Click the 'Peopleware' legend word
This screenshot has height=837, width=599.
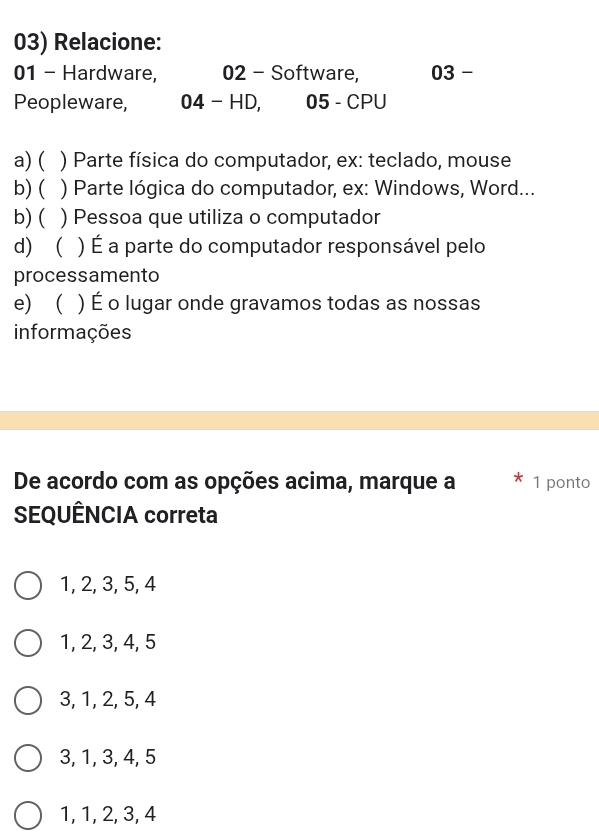[71, 102]
